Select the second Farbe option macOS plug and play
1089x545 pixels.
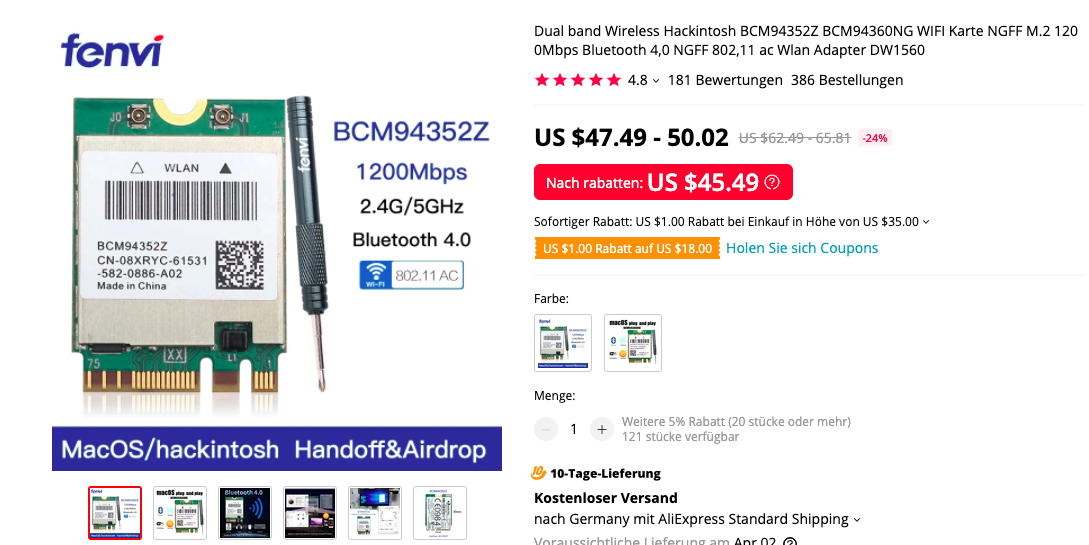pos(633,343)
